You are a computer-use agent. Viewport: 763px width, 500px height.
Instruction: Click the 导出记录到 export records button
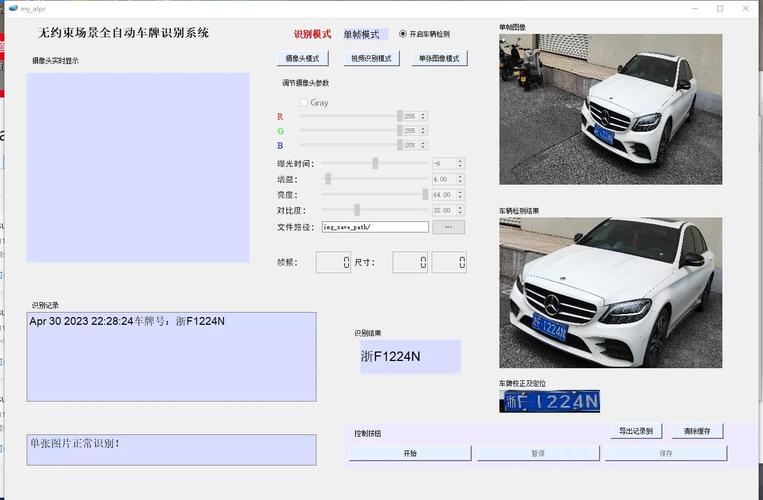pos(636,431)
